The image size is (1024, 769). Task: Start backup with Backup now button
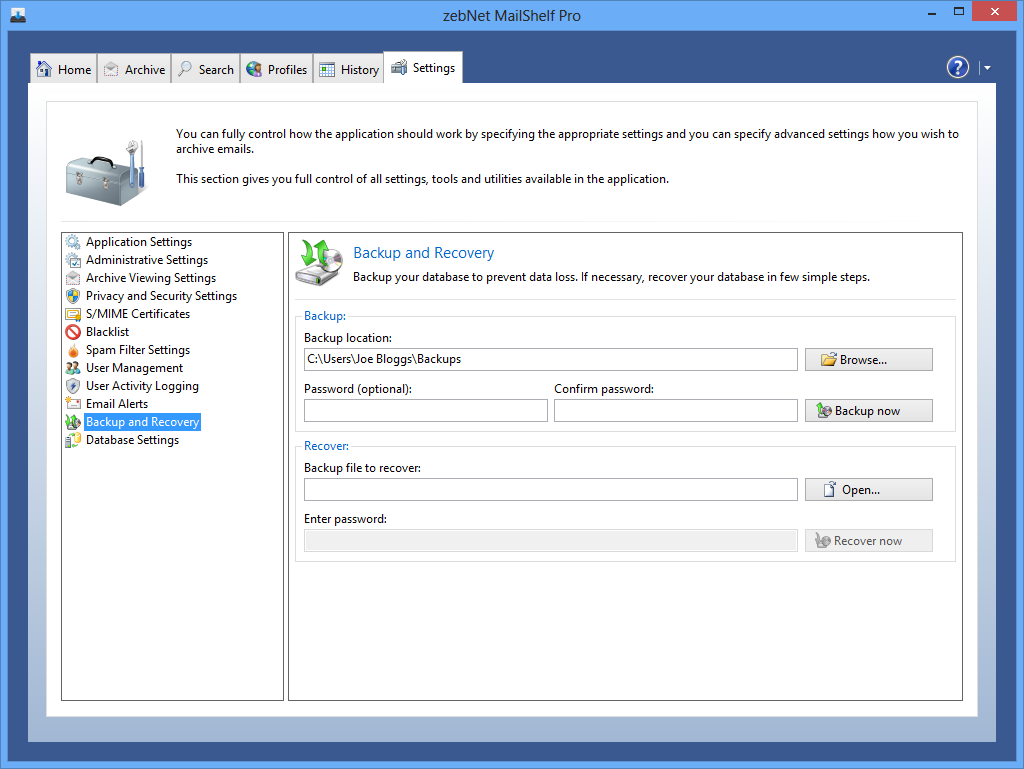click(868, 411)
